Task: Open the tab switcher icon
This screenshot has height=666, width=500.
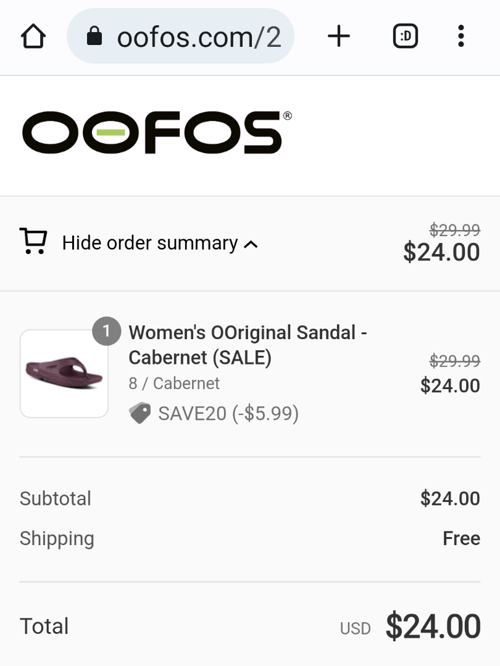Action: click(x=405, y=37)
